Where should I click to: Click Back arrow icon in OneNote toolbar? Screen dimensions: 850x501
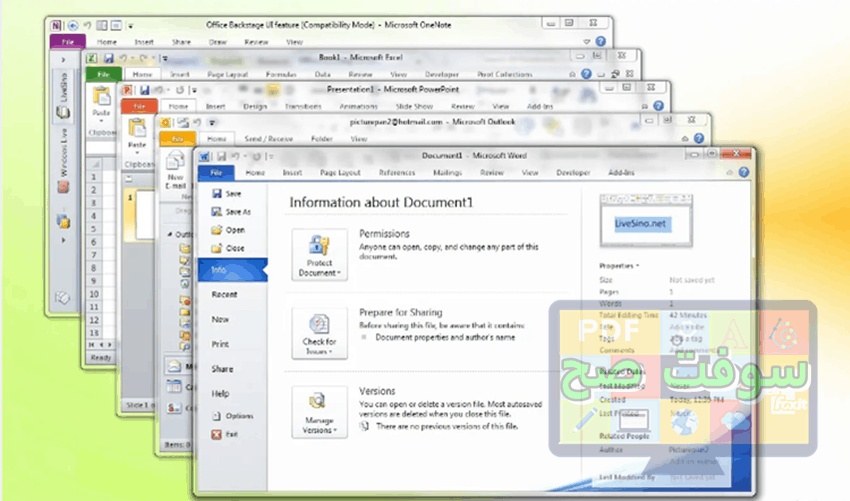click(72, 25)
